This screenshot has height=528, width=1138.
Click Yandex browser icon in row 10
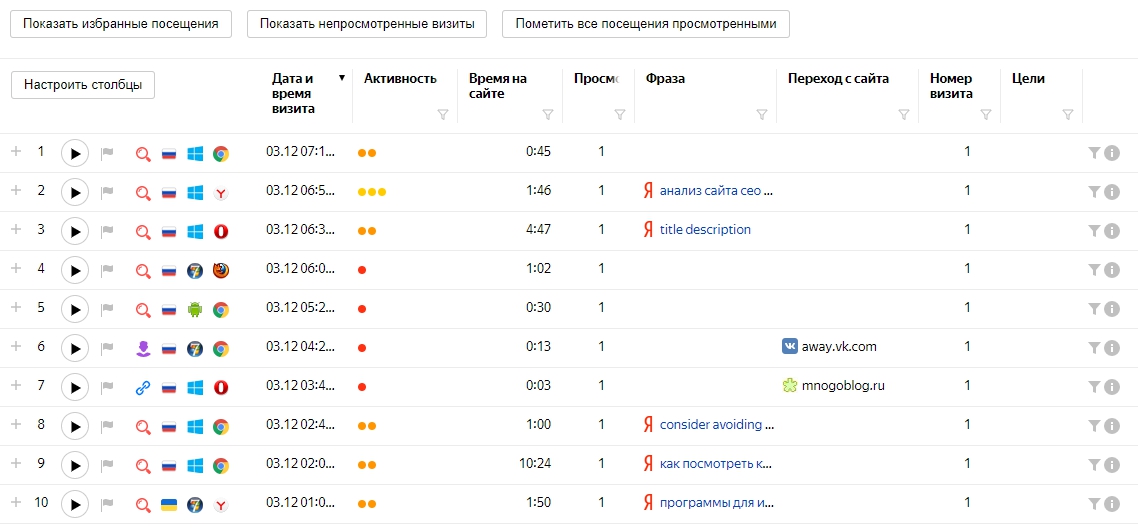[x=221, y=504]
